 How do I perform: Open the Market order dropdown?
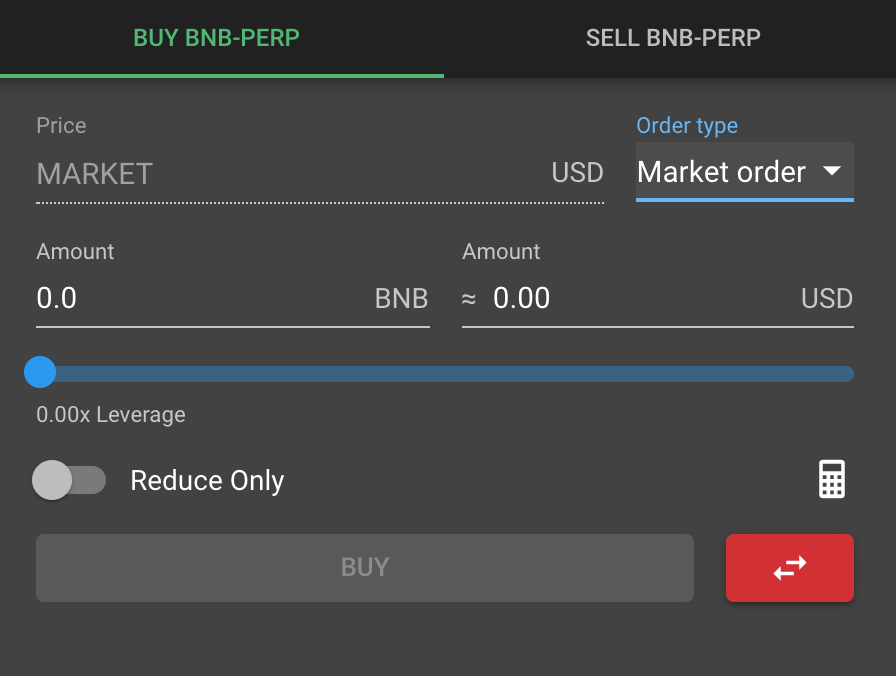[745, 172]
